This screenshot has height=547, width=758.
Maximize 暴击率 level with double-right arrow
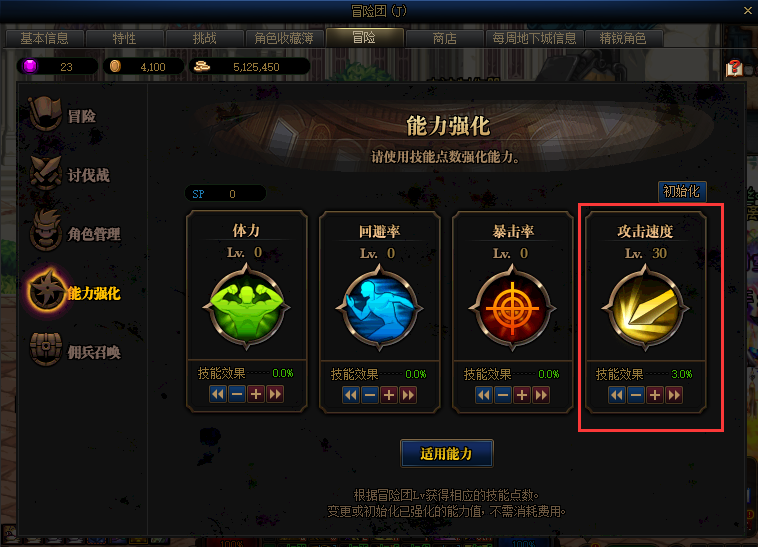pyautogui.click(x=541, y=395)
